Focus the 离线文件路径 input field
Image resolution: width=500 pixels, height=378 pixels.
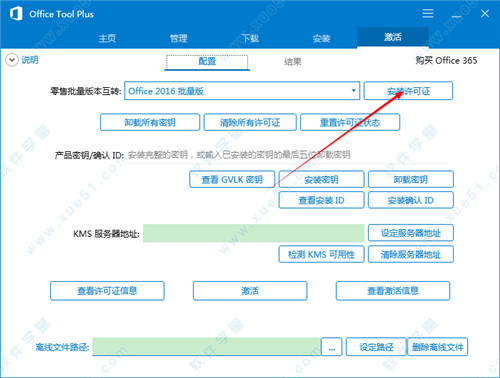(x=207, y=347)
